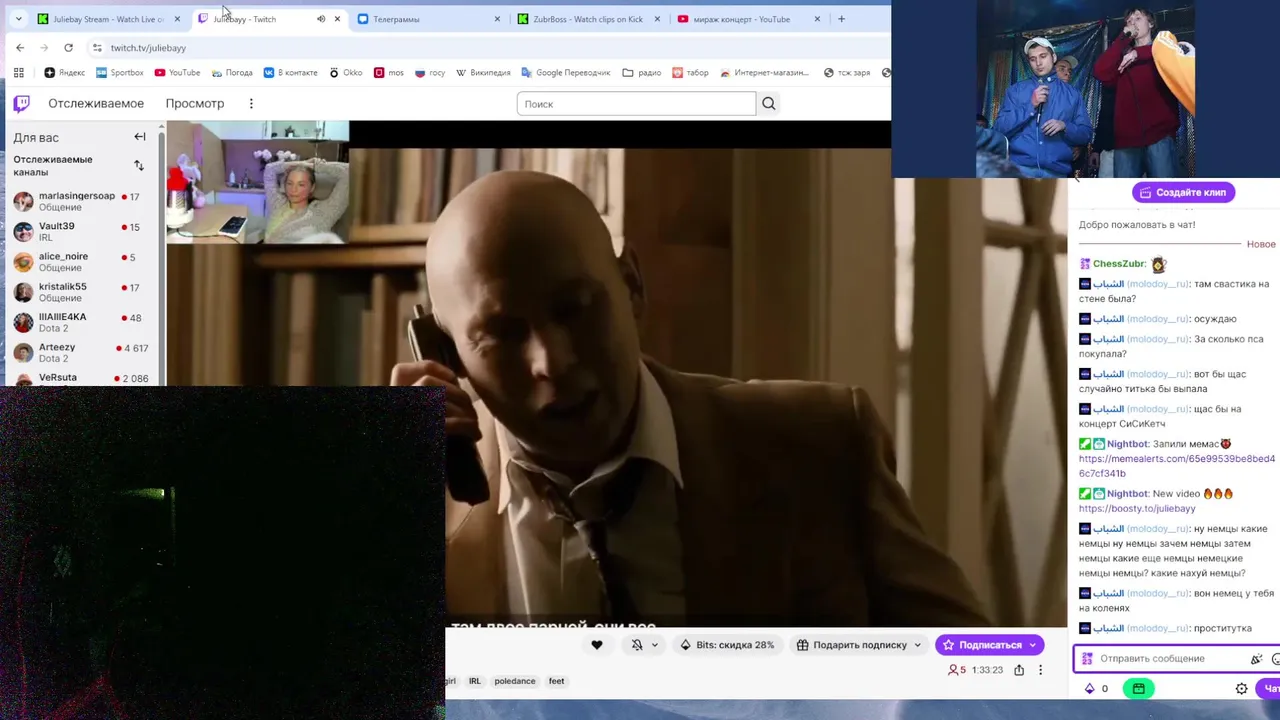The height and width of the screenshot is (720, 1280).
Task: Open the Просмотр tab
Action: (195, 103)
